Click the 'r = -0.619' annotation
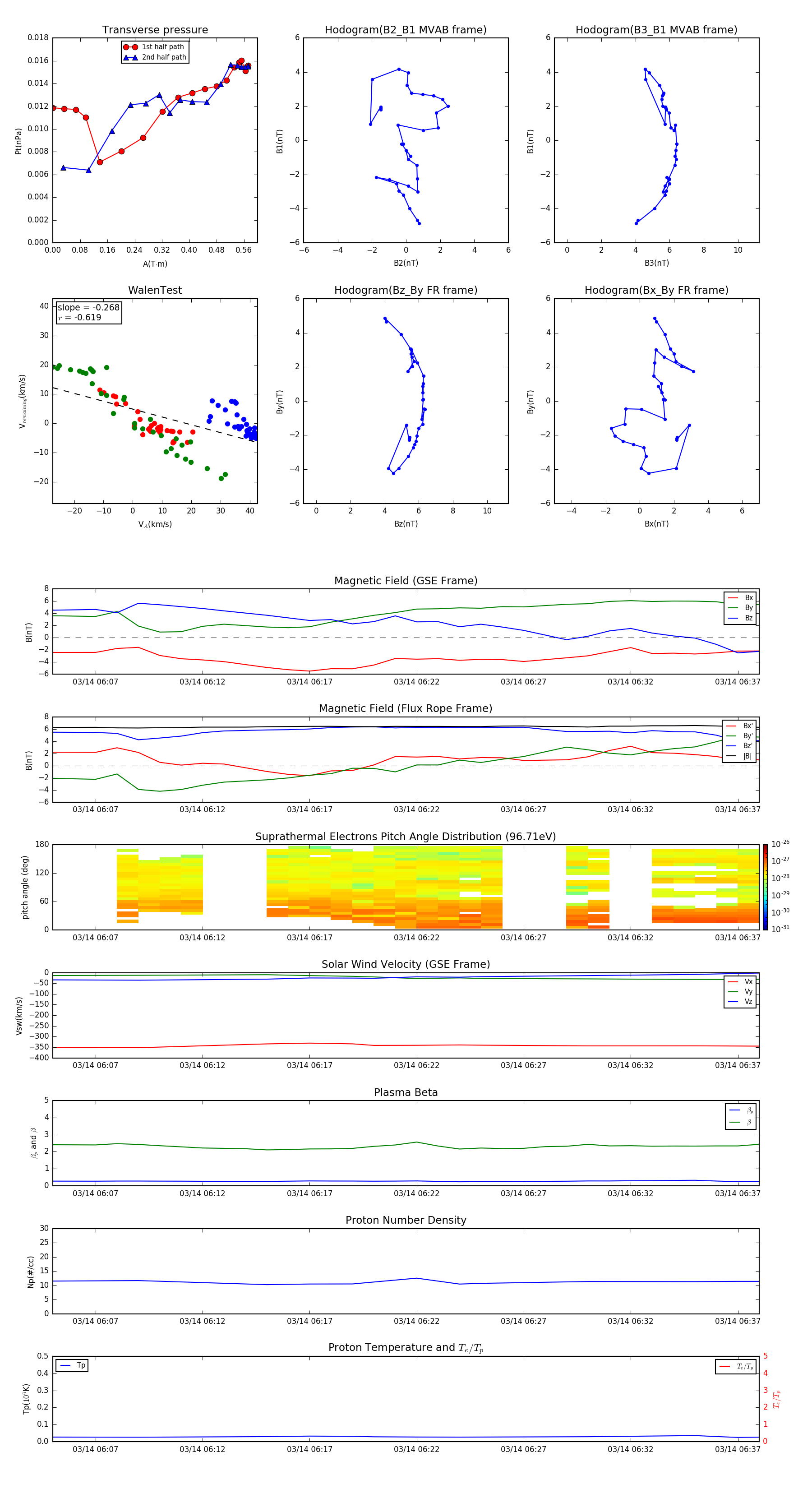812x1489 pixels. pyautogui.click(x=80, y=317)
